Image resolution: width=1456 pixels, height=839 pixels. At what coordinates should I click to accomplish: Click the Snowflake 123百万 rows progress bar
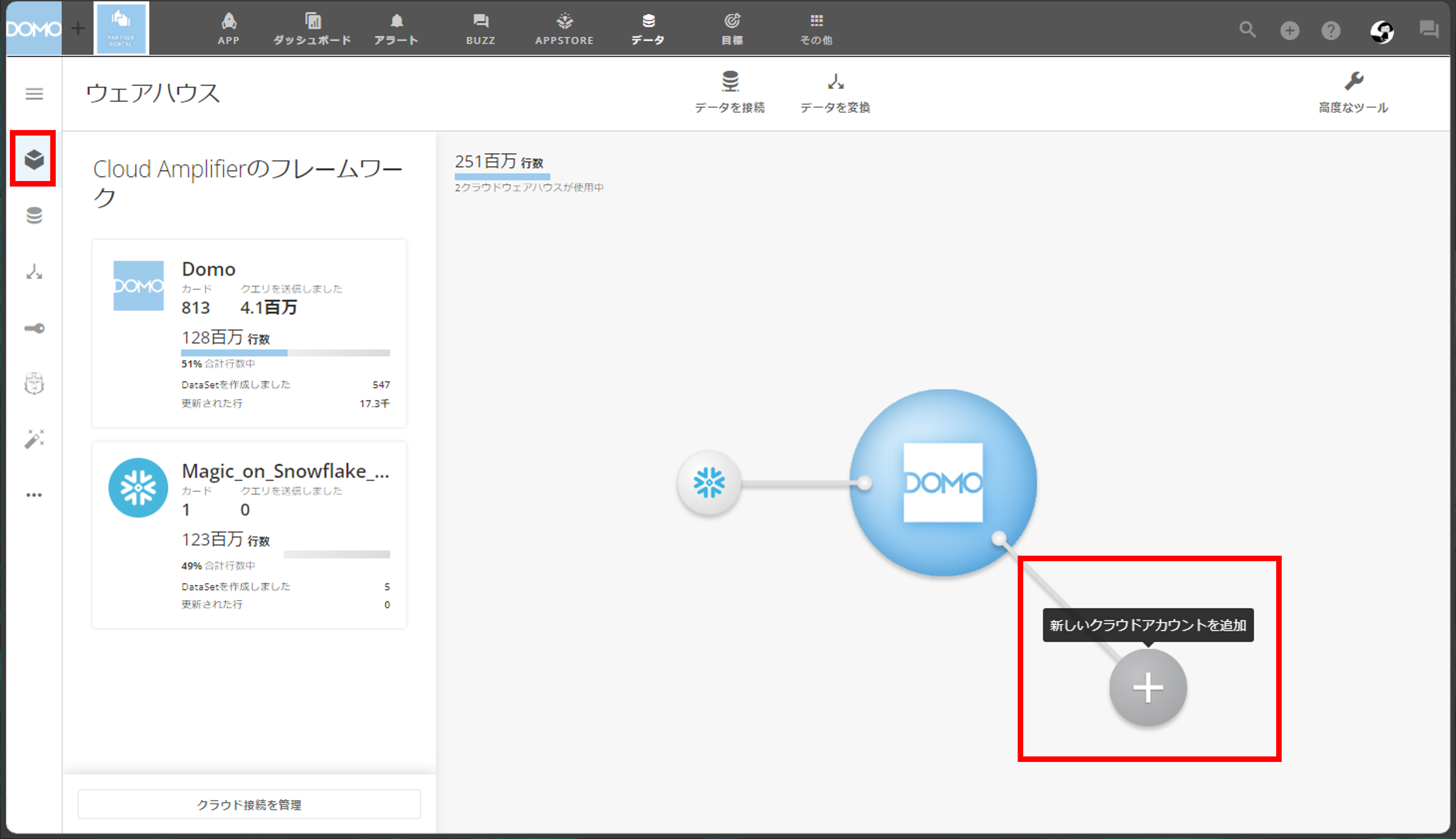click(x=285, y=554)
